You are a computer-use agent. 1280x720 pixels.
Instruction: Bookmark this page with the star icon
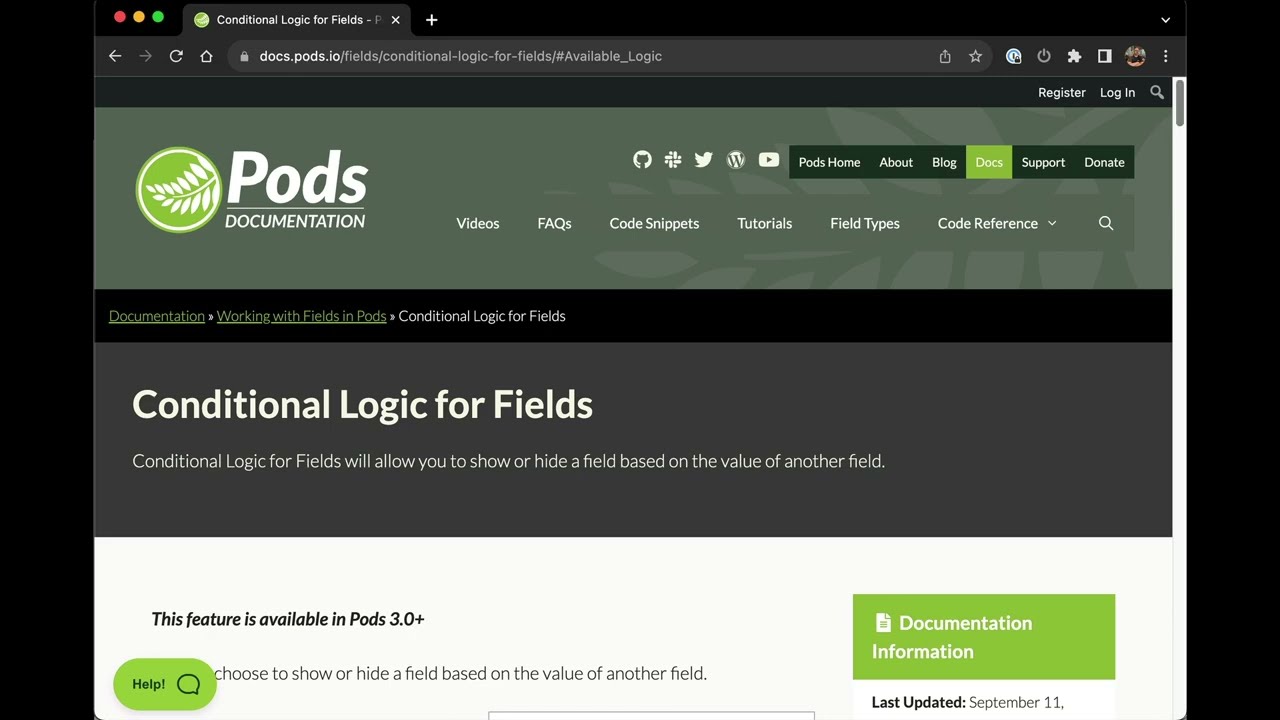tap(975, 56)
